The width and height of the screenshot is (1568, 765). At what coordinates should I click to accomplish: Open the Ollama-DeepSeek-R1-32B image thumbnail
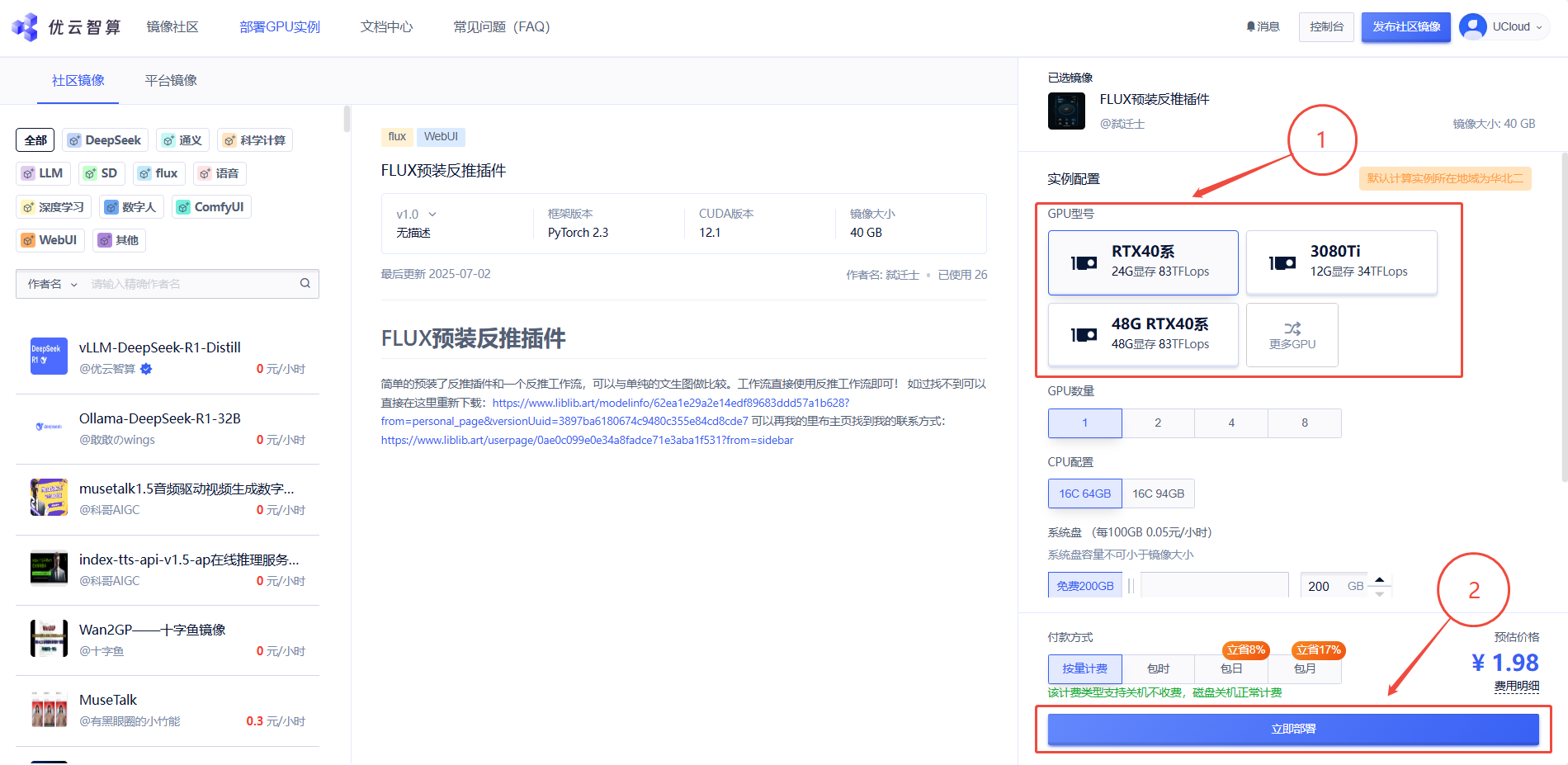click(49, 427)
